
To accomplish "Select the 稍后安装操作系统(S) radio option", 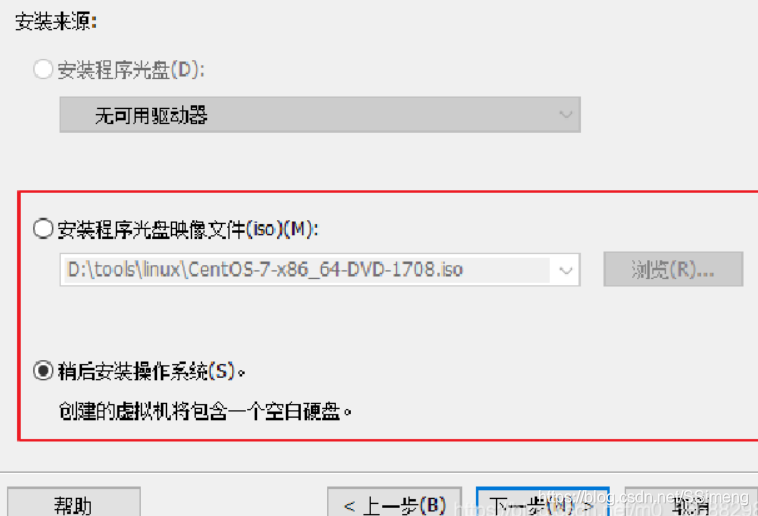I will click(43, 371).
